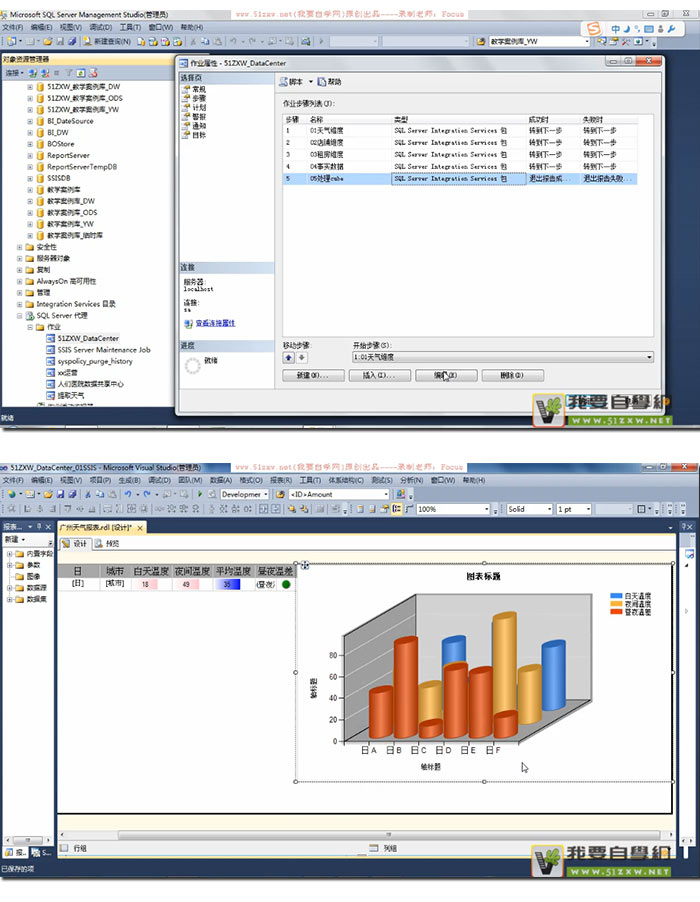Open the 连接 dropdown in Object Explorer
Viewport: 700px width, 902px height.
pos(14,73)
